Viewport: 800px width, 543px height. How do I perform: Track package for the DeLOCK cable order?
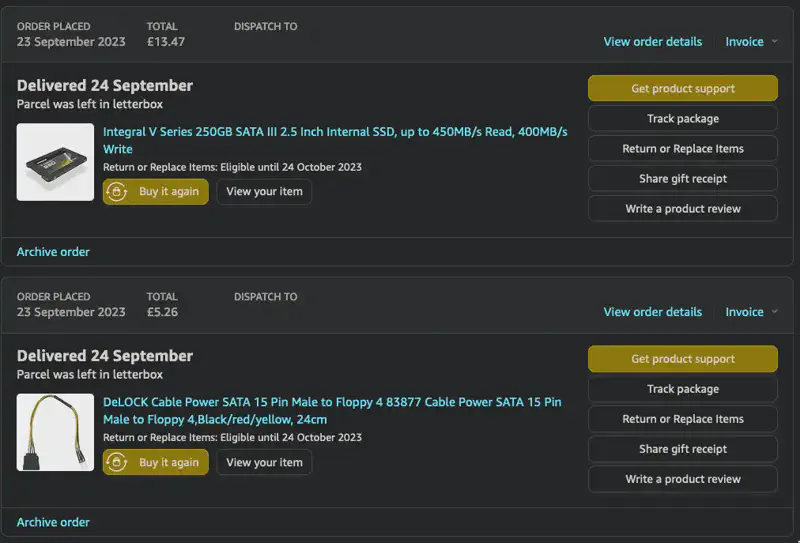point(682,389)
